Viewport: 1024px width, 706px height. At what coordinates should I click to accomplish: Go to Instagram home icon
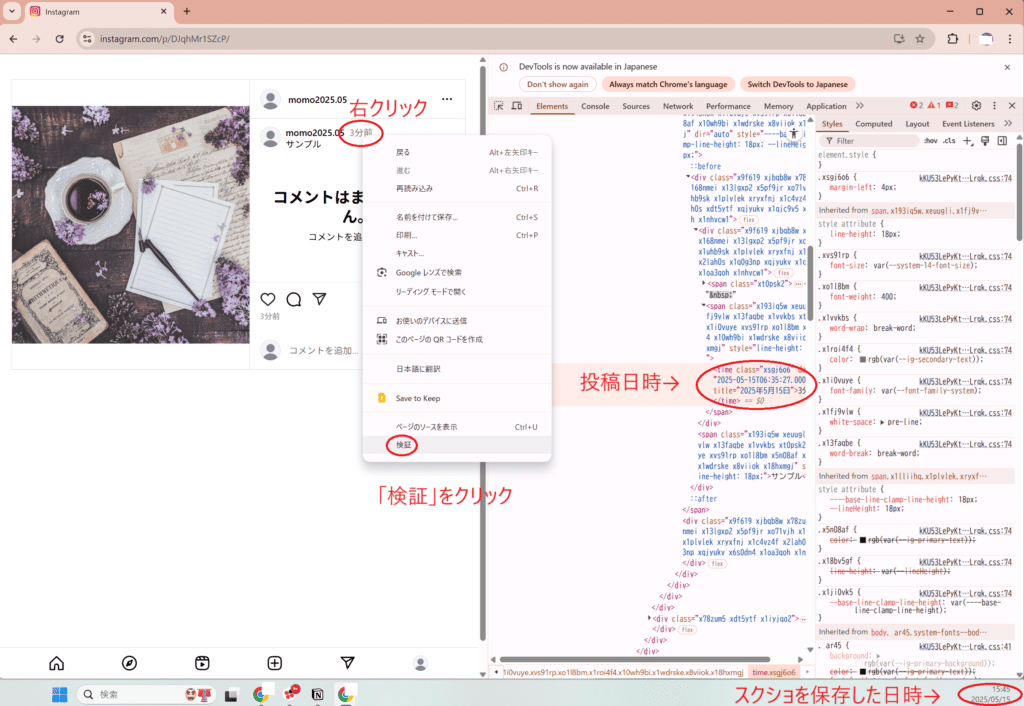tap(56, 663)
